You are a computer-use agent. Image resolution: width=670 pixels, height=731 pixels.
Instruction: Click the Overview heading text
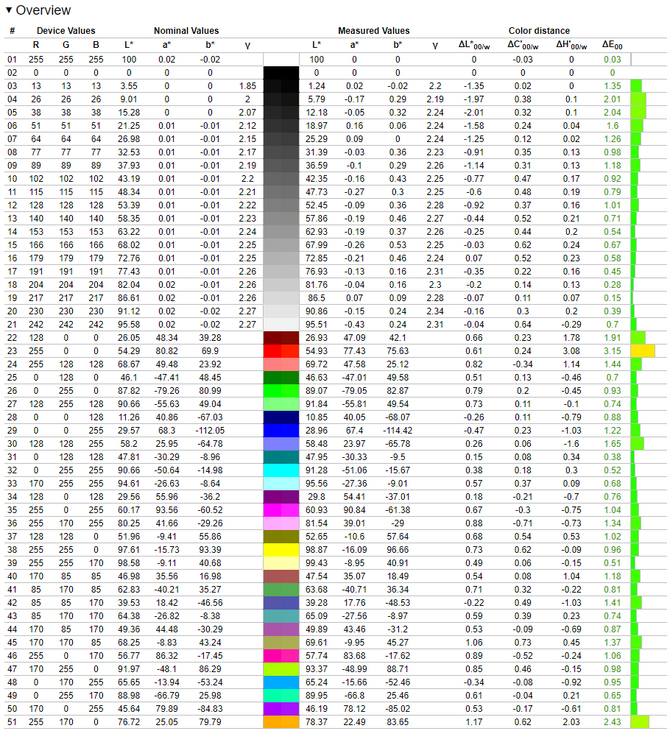(43, 10)
